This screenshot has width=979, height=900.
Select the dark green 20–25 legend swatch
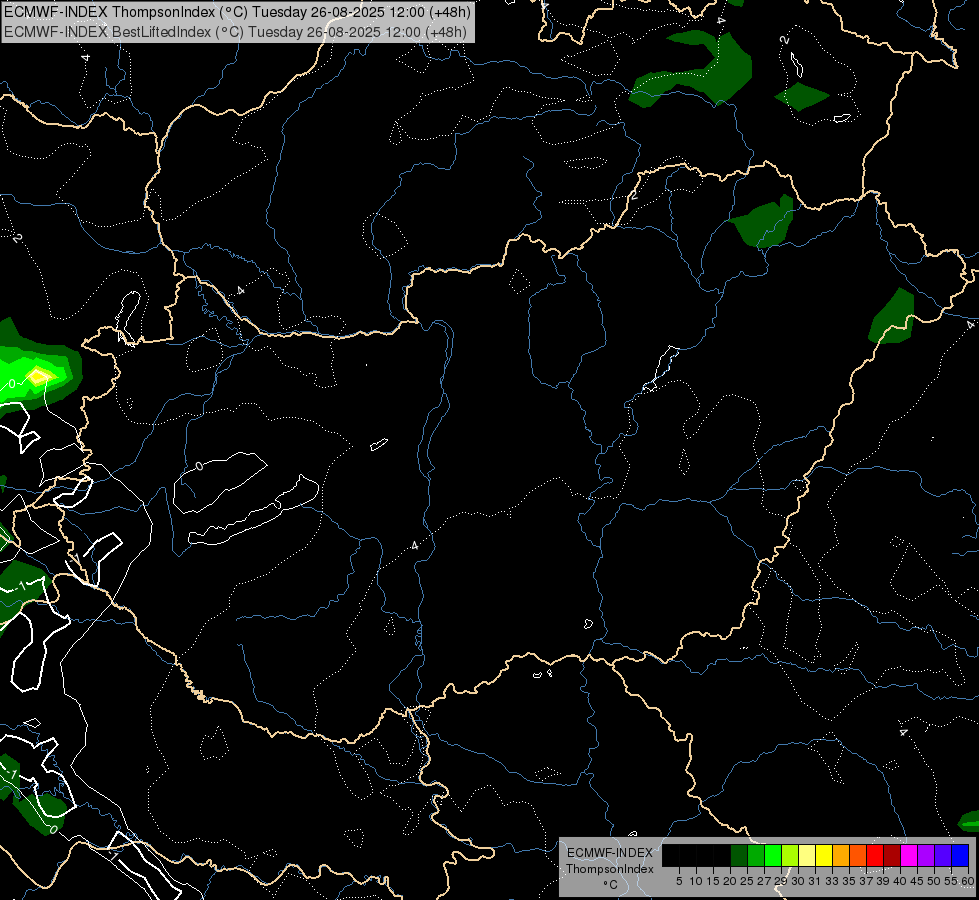point(739,856)
